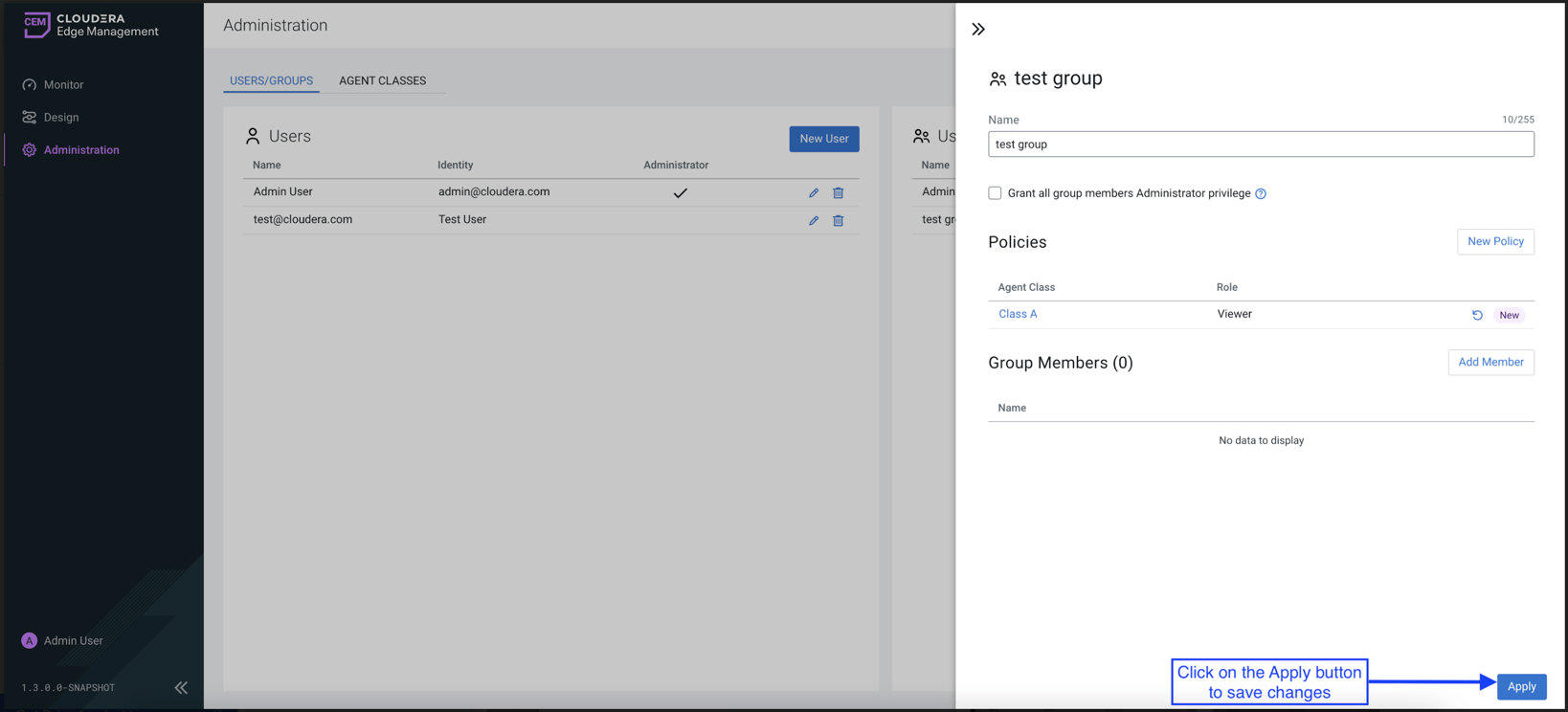This screenshot has width=1568, height=712.
Task: Close the test group side panel
Action: [x=978, y=29]
